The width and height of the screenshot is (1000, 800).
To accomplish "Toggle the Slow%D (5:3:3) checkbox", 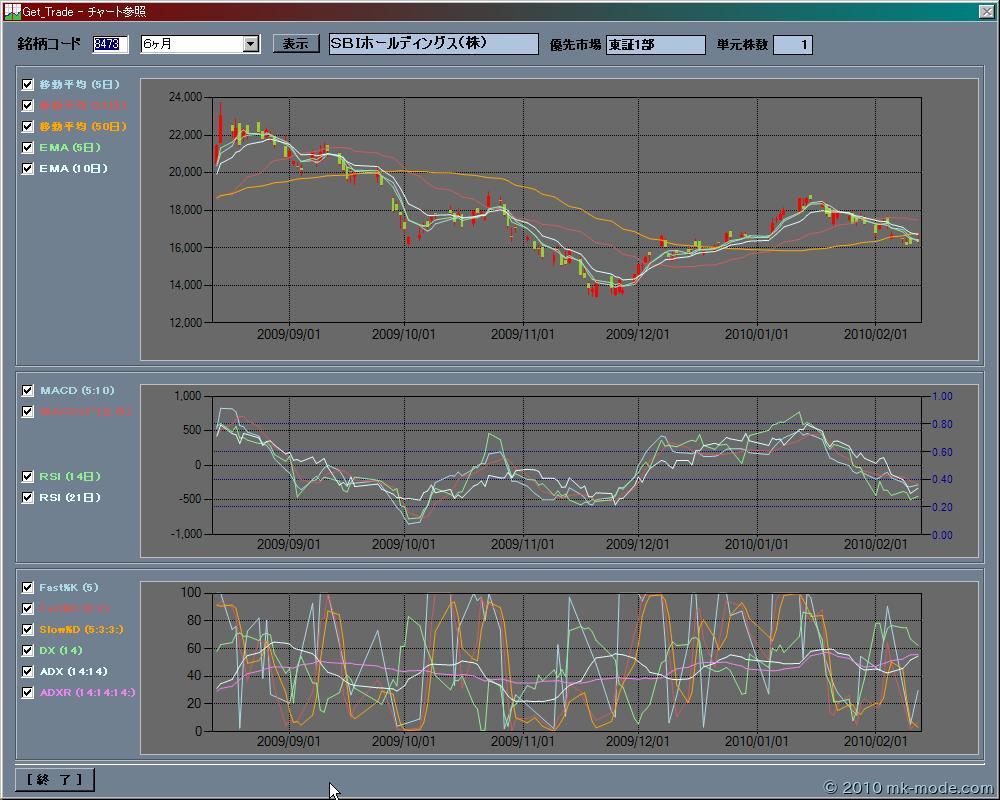I will coord(28,630).
